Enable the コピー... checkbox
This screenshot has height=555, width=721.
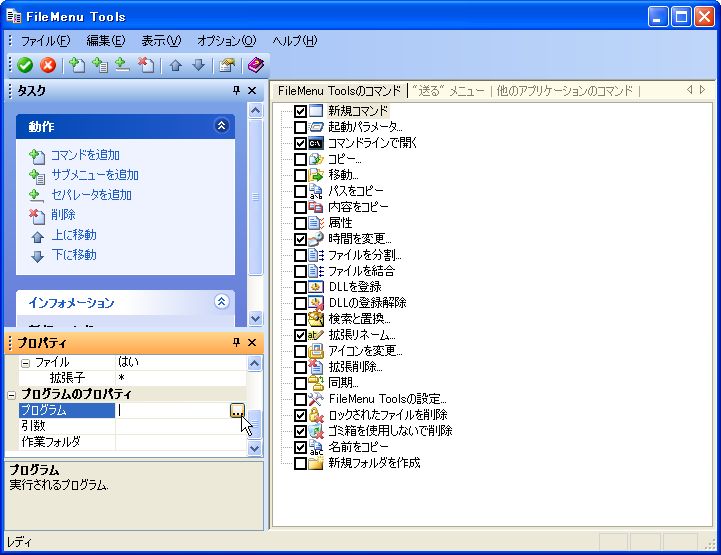click(300, 160)
